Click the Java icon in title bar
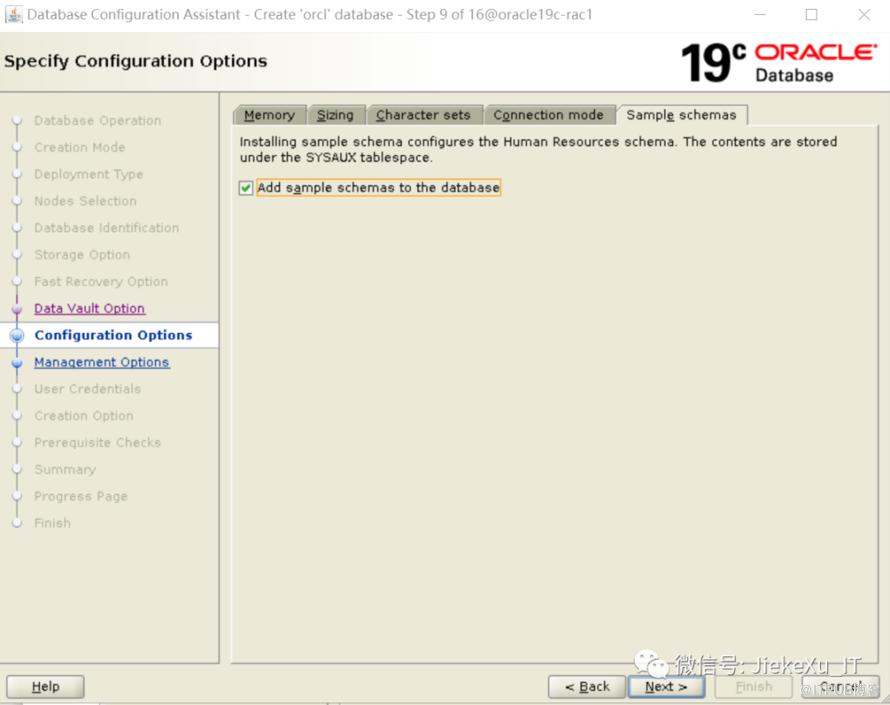The width and height of the screenshot is (890, 705). point(13,14)
